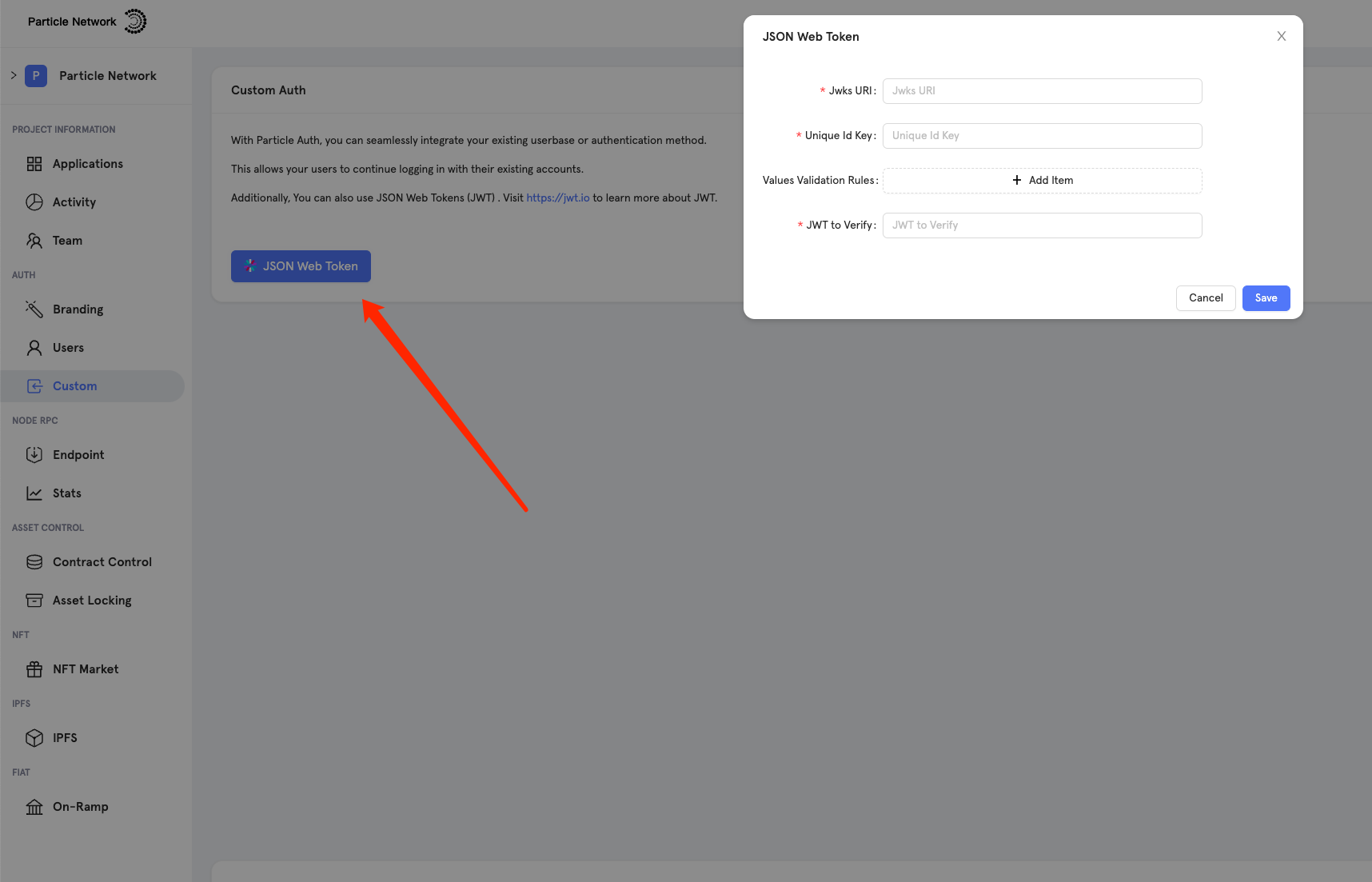The height and width of the screenshot is (882, 1372).
Task: Go to the Team page
Action: point(93,241)
